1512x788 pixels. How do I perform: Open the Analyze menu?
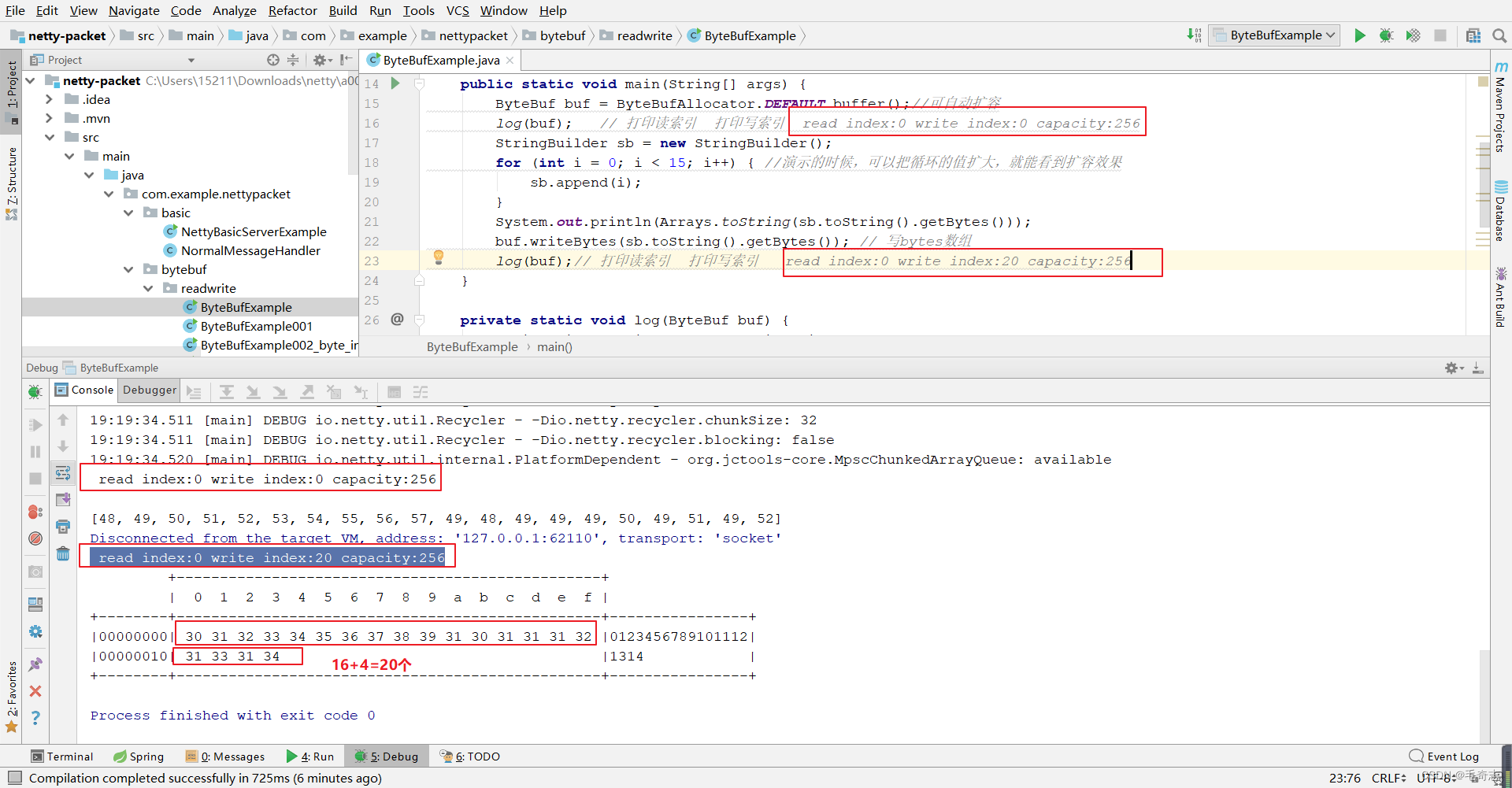tap(235, 10)
